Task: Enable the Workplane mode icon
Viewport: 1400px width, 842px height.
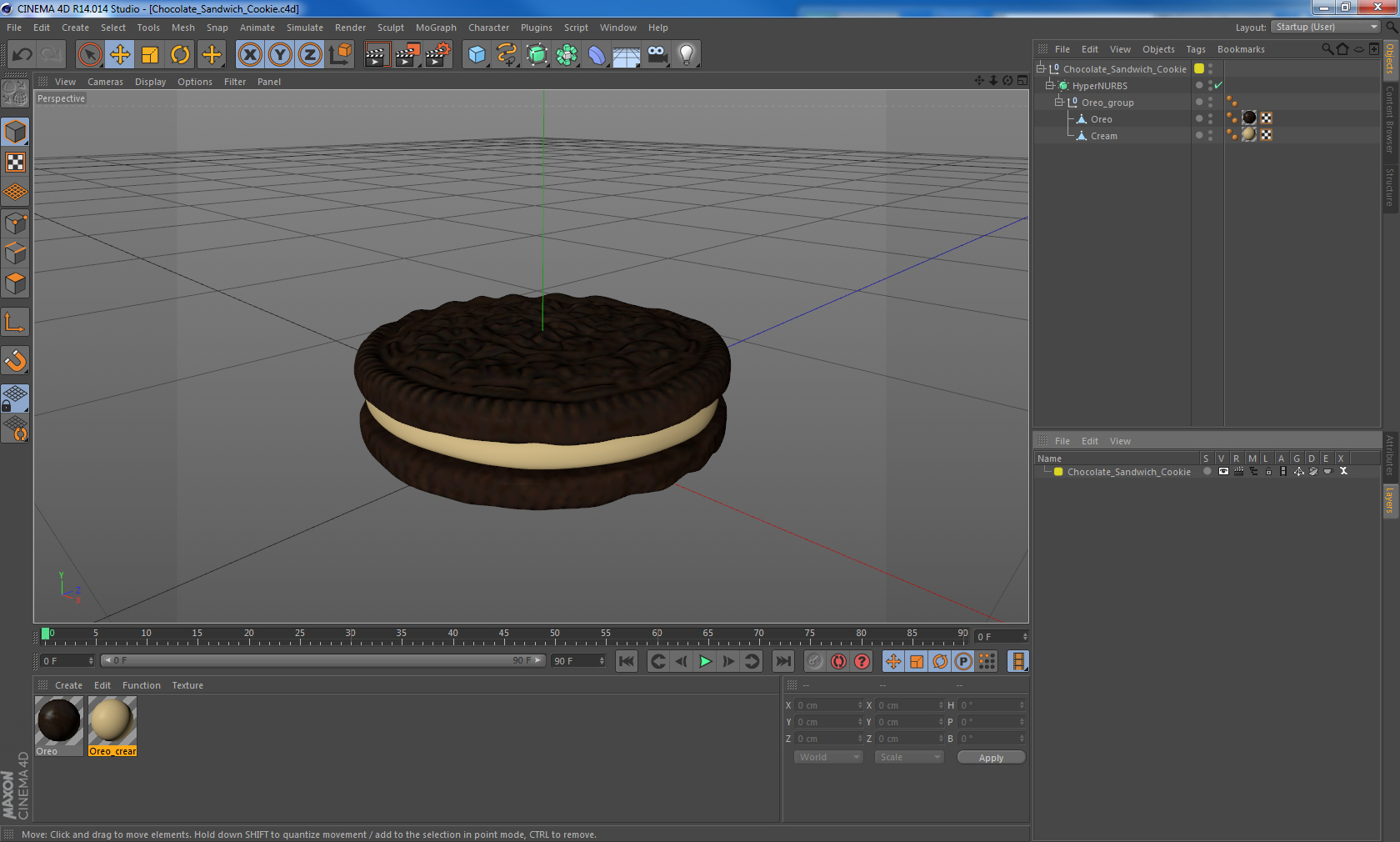Action: (15, 193)
